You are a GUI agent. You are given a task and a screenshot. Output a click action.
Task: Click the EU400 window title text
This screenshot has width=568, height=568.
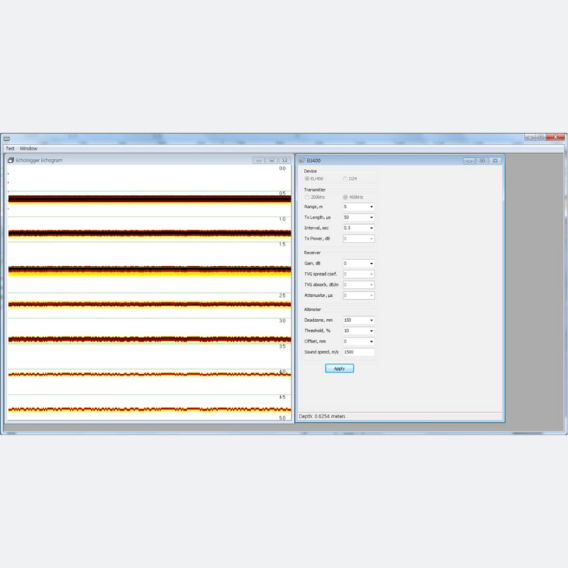click(313, 160)
